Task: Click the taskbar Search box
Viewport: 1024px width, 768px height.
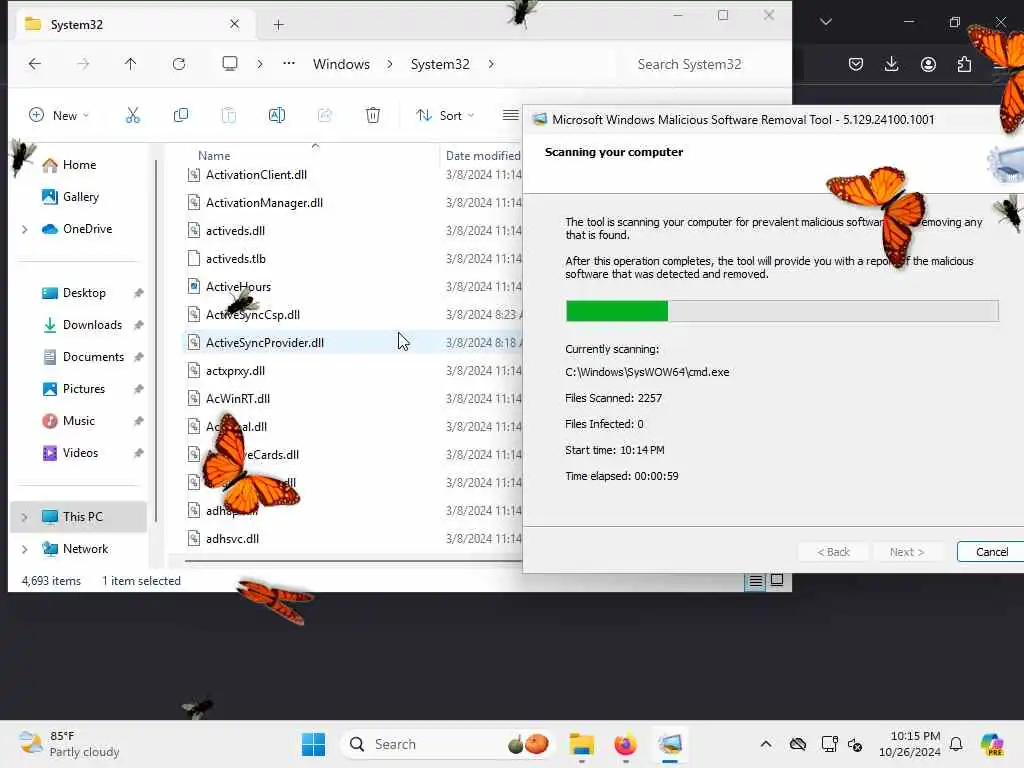Action: pyautogui.click(x=447, y=744)
